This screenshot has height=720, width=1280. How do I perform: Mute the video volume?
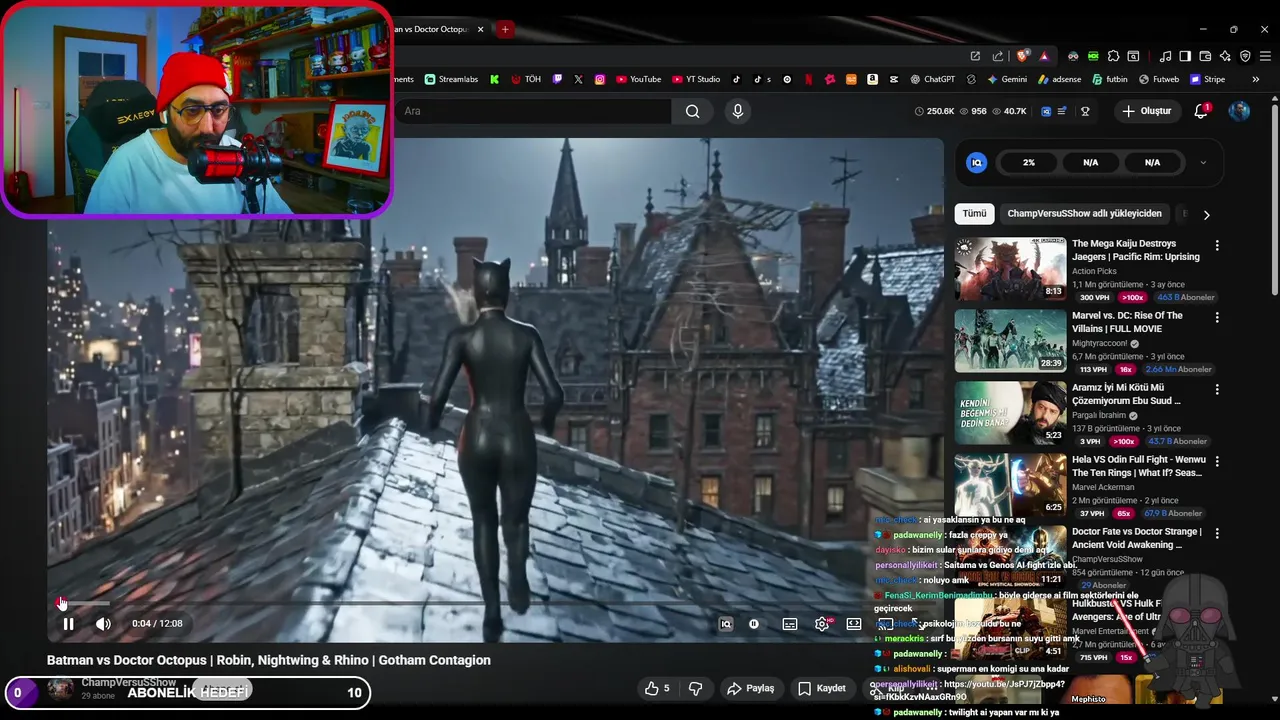(103, 624)
